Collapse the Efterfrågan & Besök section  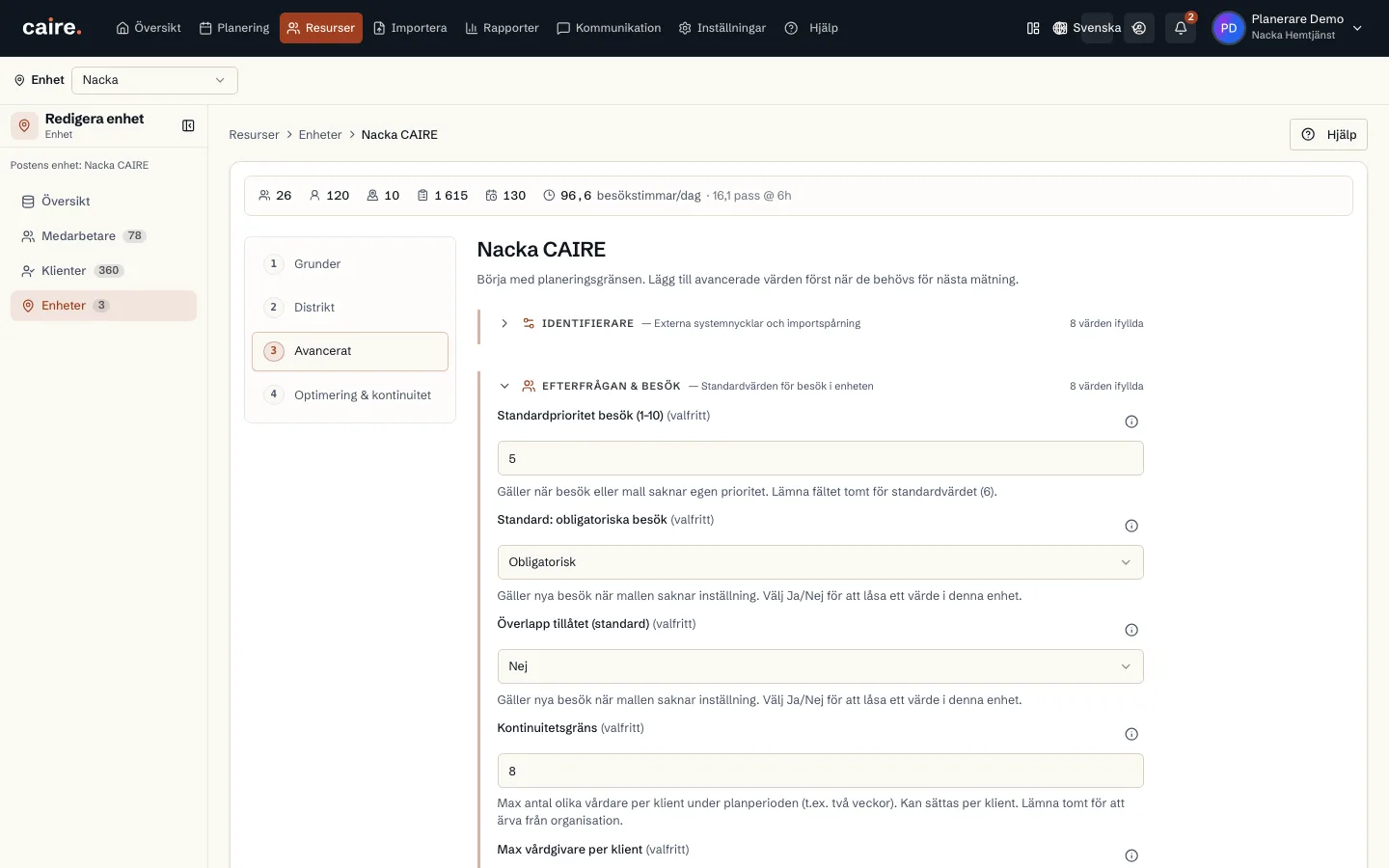pos(504,386)
